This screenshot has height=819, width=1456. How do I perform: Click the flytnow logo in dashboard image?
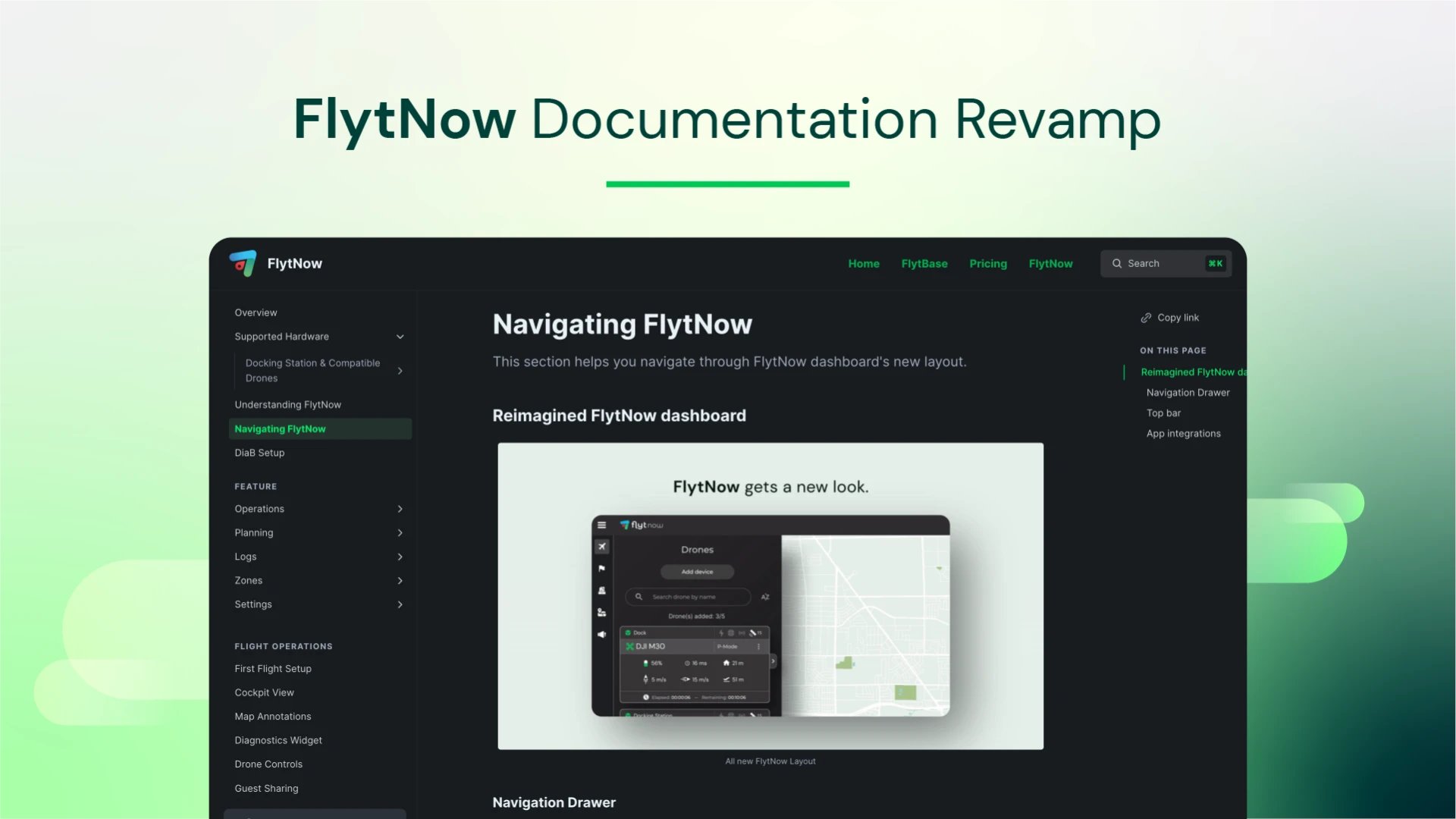tap(642, 525)
